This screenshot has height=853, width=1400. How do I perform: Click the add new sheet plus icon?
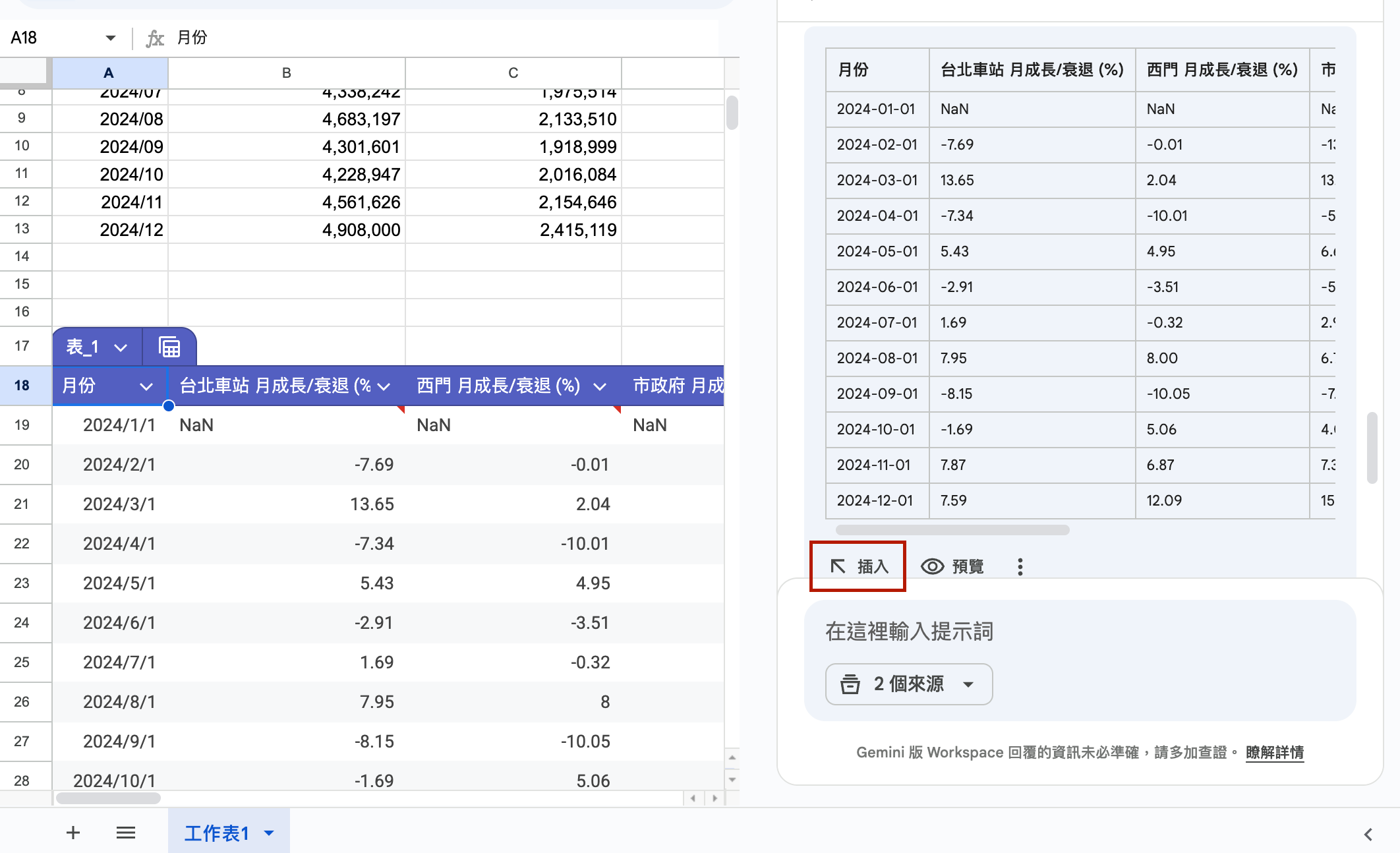73,833
